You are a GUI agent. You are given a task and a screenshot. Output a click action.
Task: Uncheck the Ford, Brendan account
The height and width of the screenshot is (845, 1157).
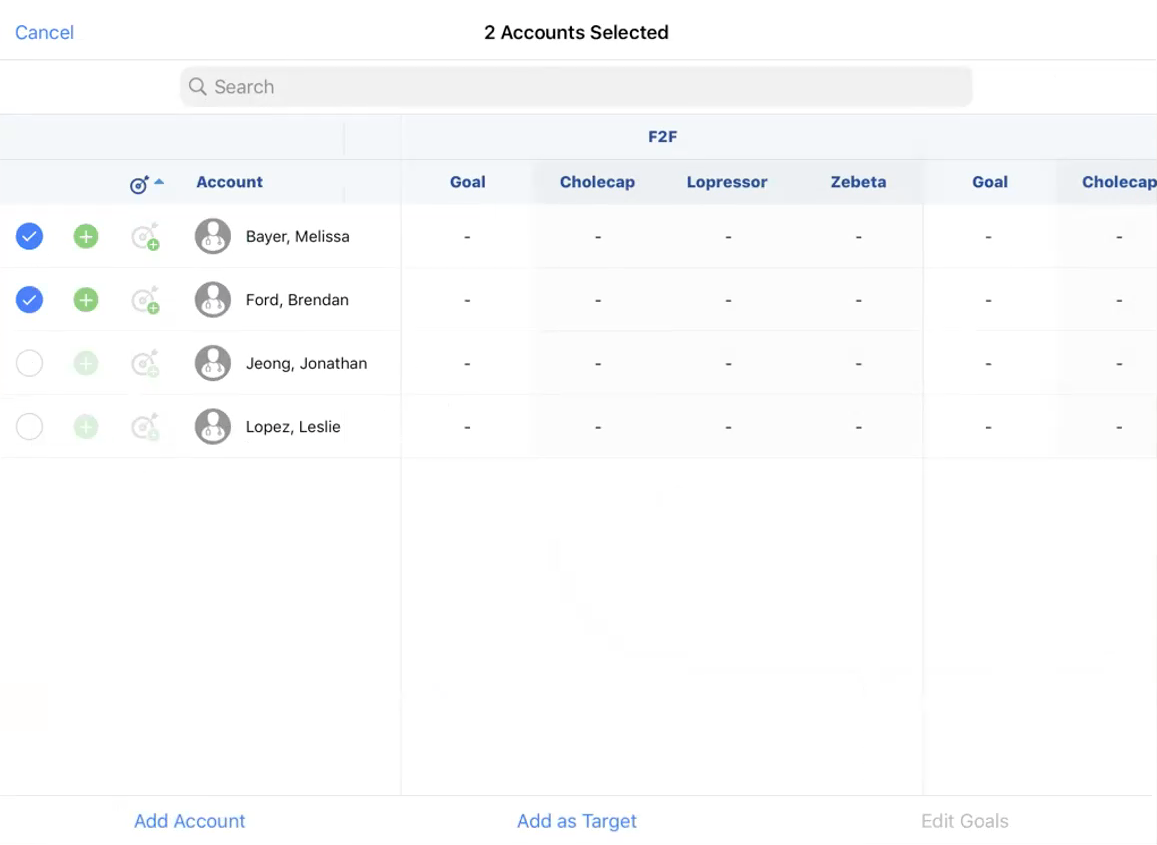tap(30, 300)
